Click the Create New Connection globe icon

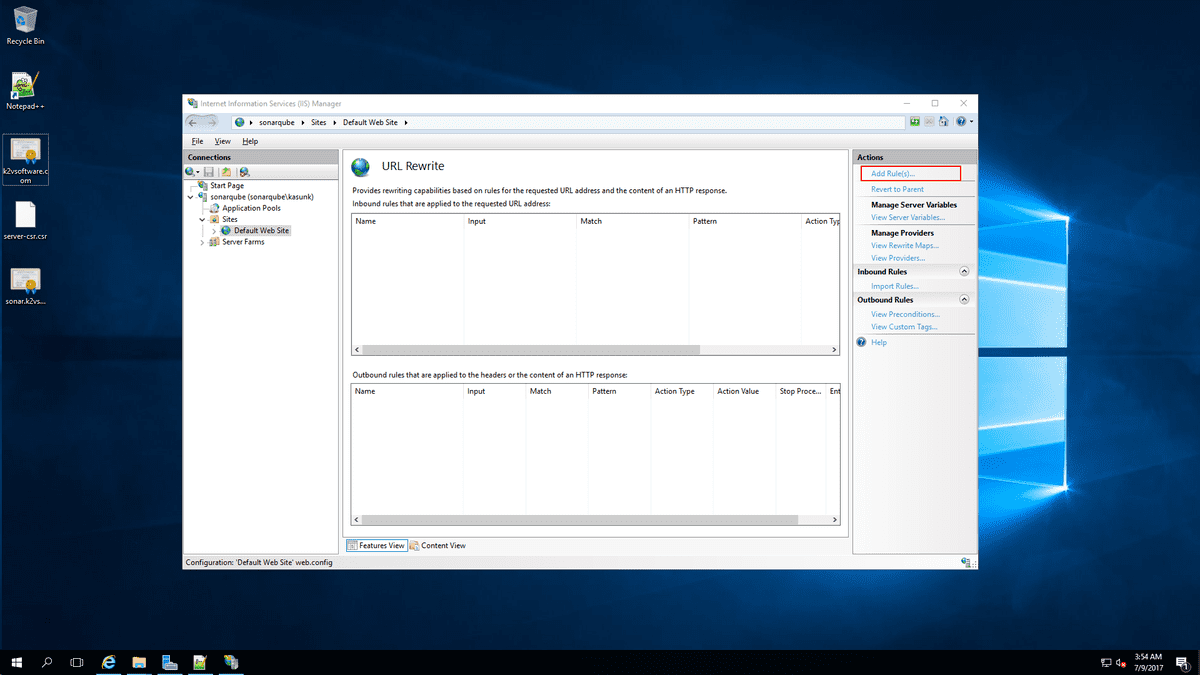click(189, 171)
